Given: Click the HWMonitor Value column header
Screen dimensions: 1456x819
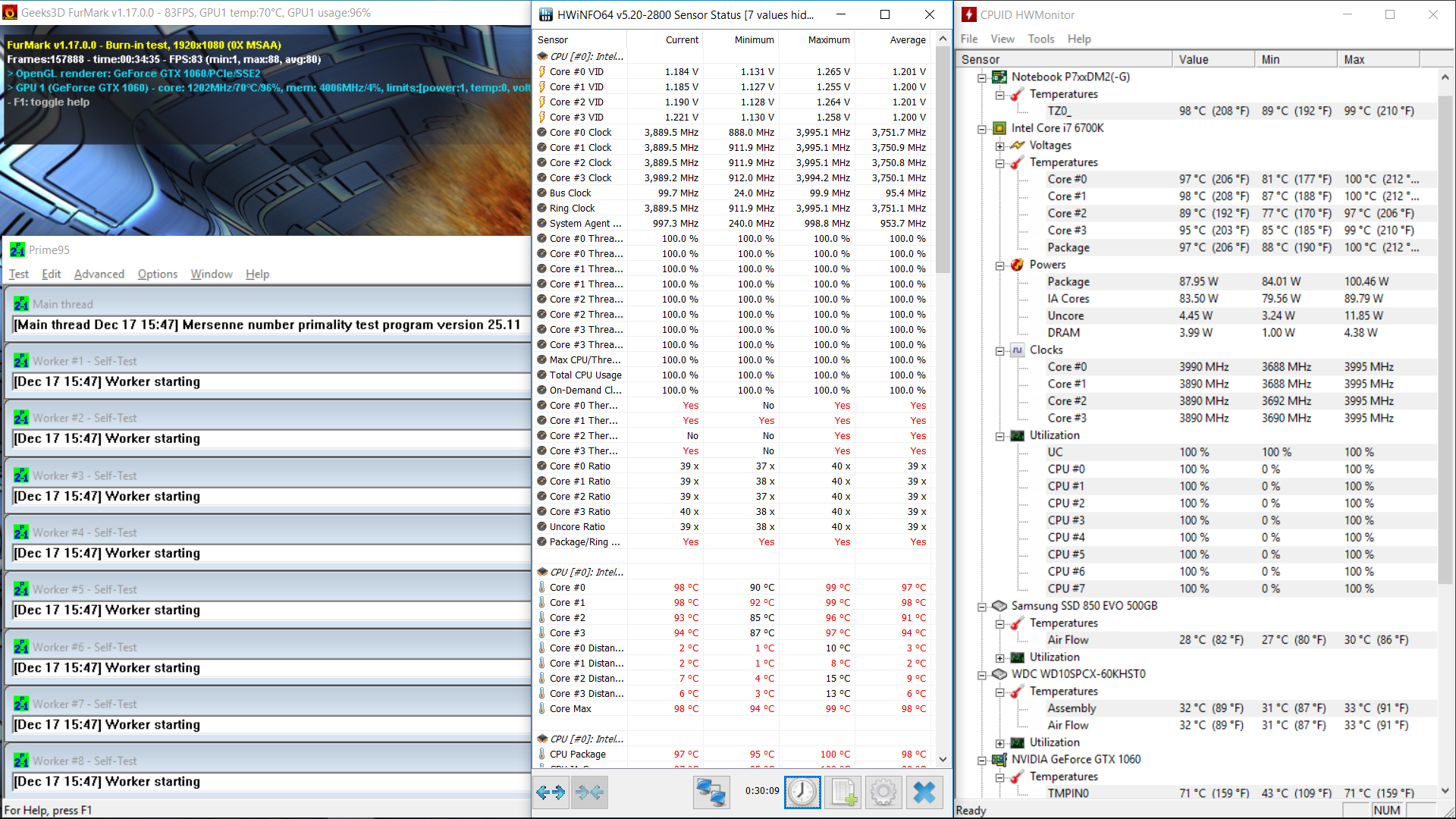Looking at the screenshot, I should (1213, 59).
